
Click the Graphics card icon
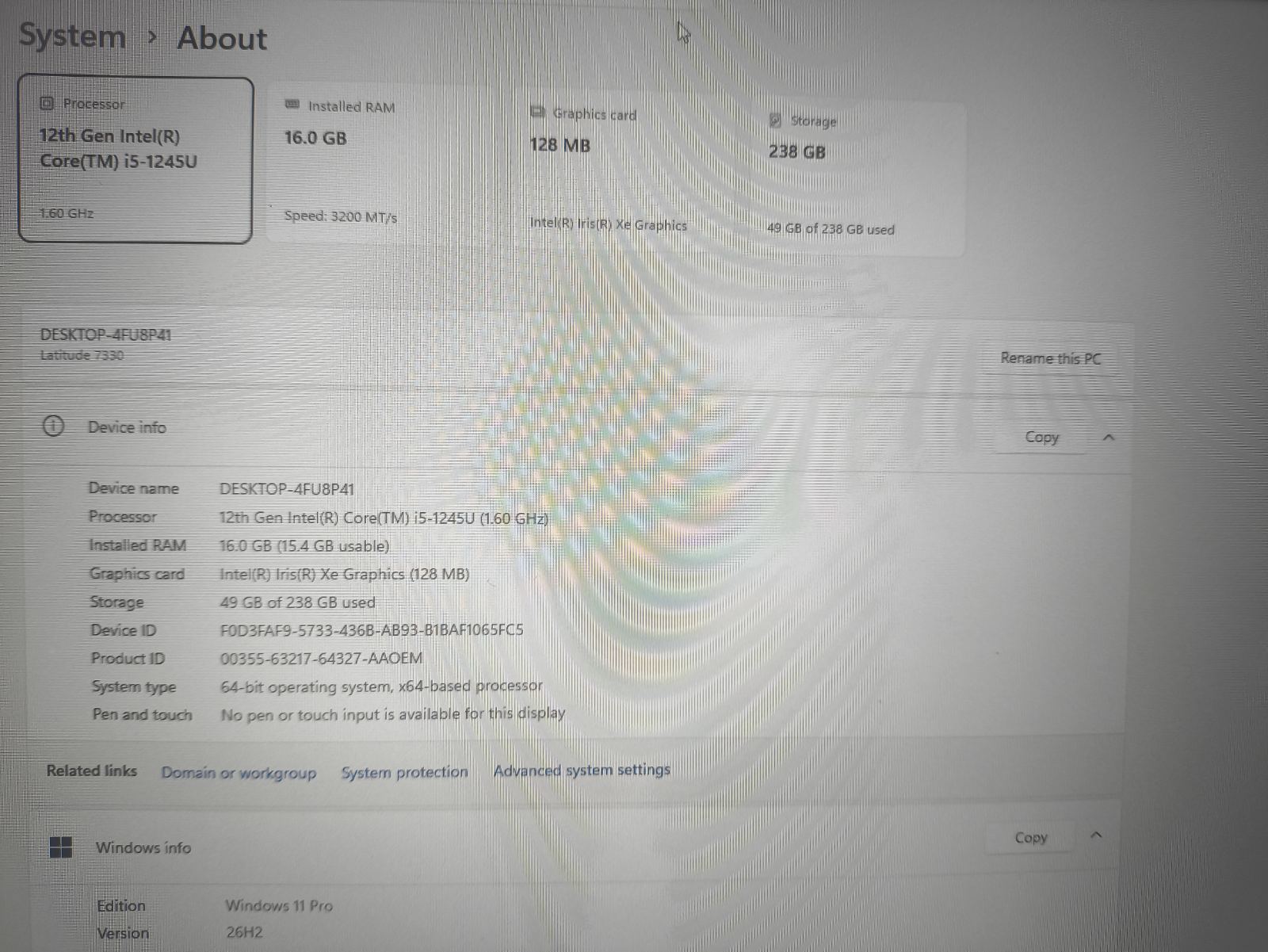coord(538,112)
